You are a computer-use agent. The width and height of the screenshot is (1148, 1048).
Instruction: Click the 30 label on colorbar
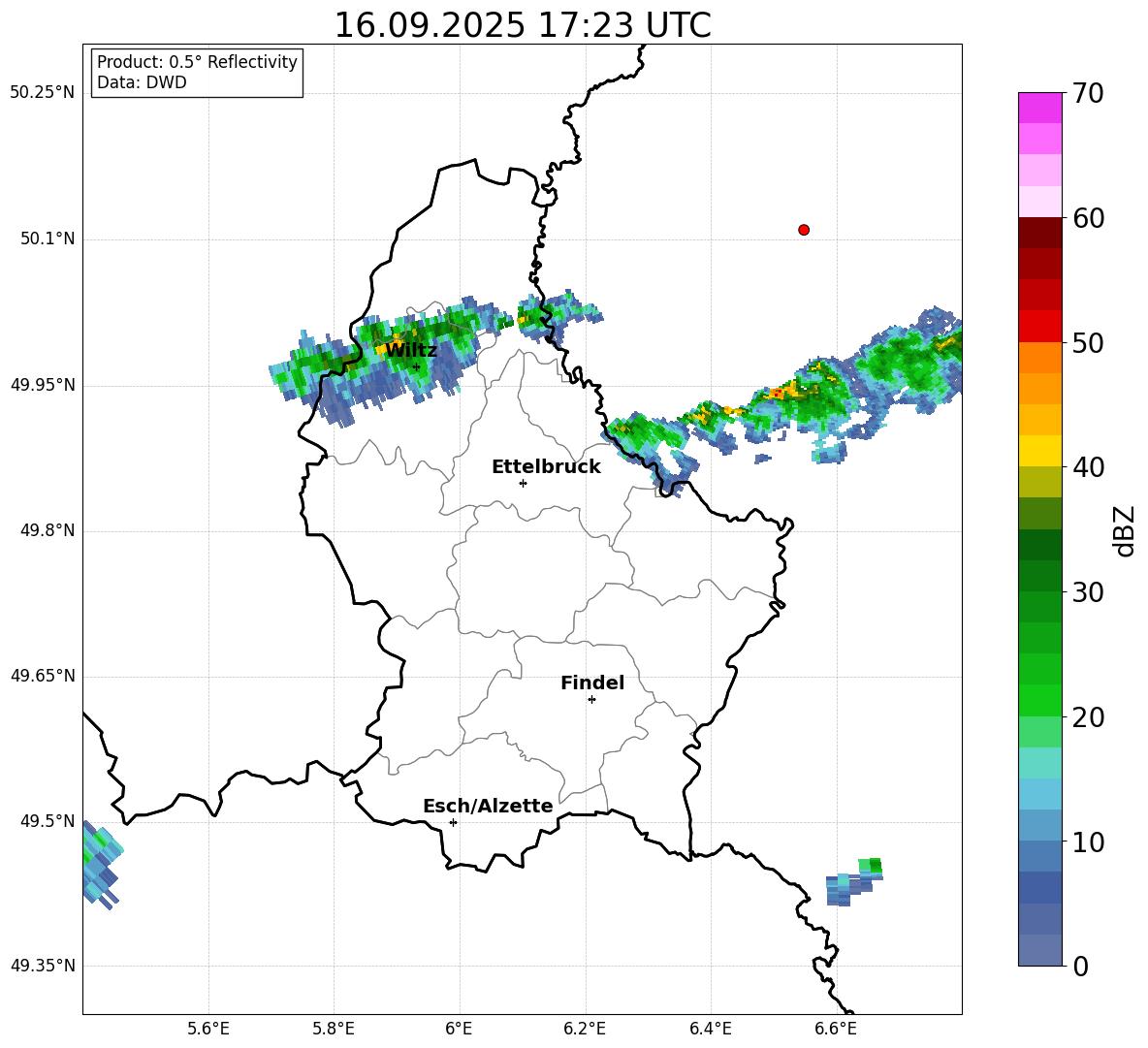point(1087,592)
